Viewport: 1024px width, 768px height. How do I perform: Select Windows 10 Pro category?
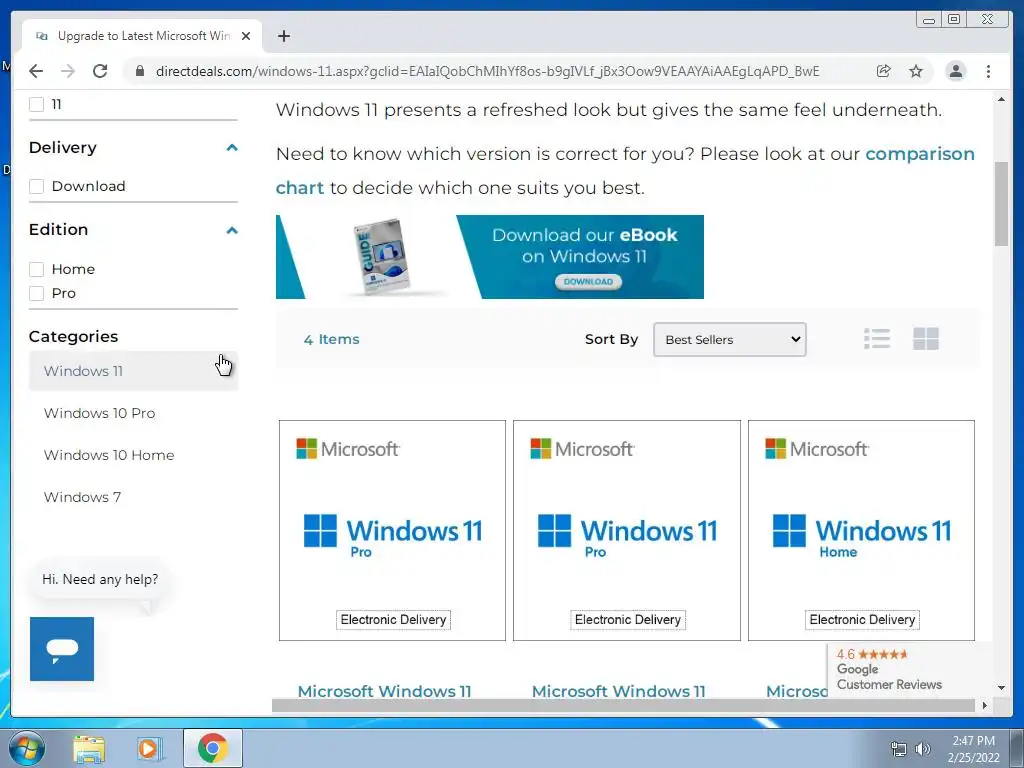(99, 413)
